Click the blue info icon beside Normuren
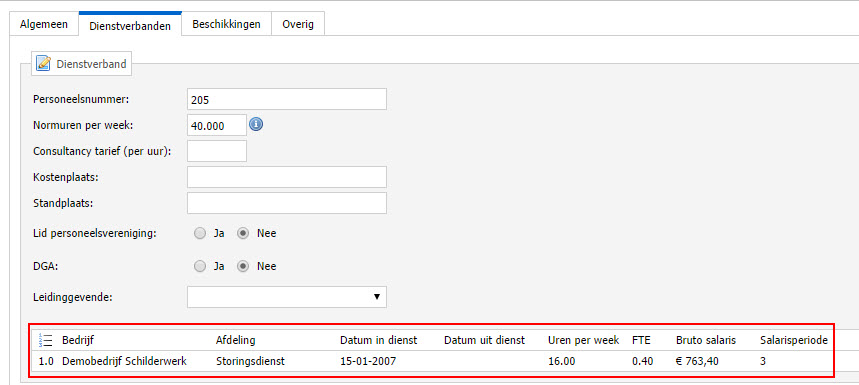The image size is (859, 385). [256, 124]
